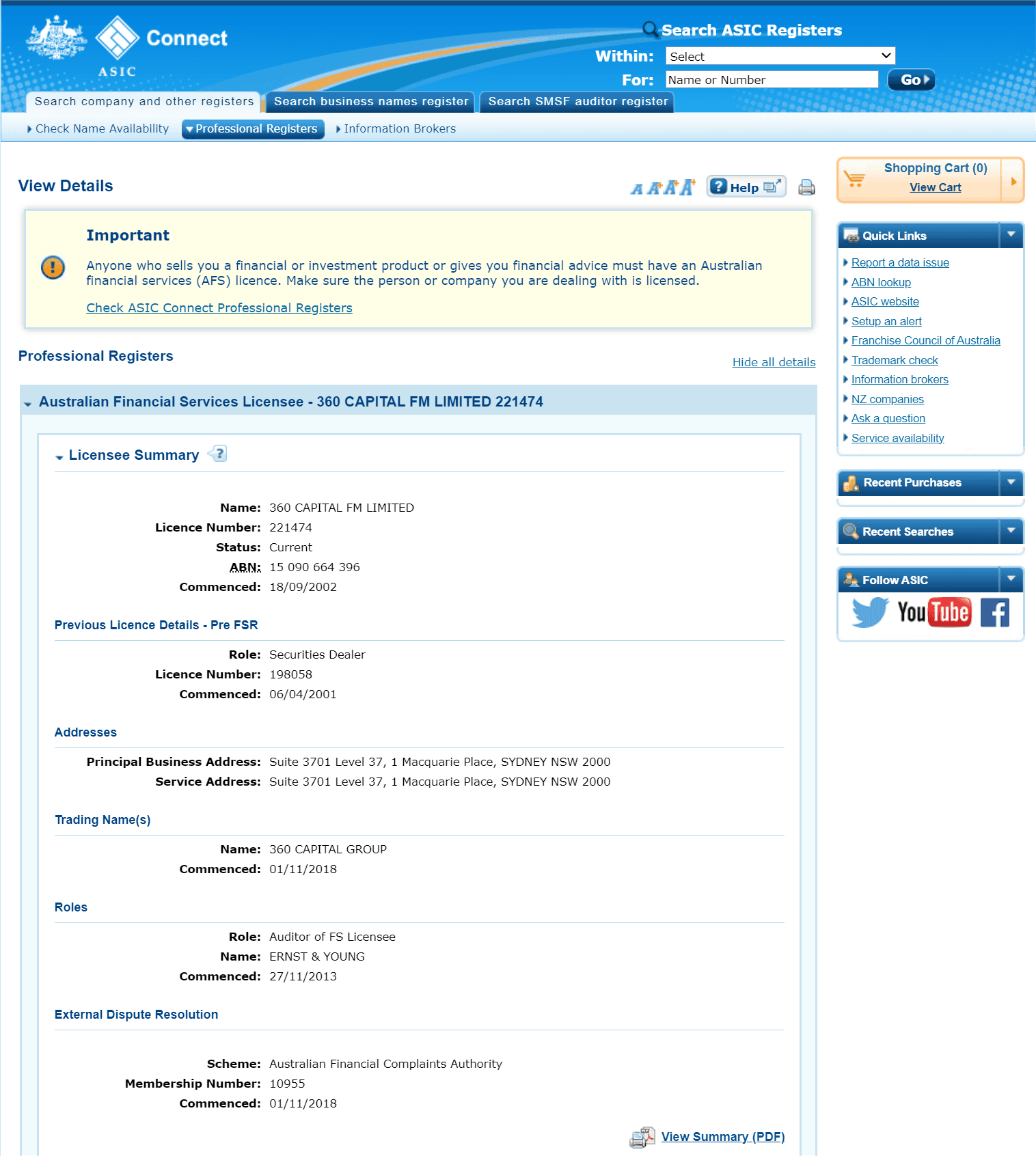1036x1156 pixels.
Task: Set text to second font size
Action: point(654,188)
